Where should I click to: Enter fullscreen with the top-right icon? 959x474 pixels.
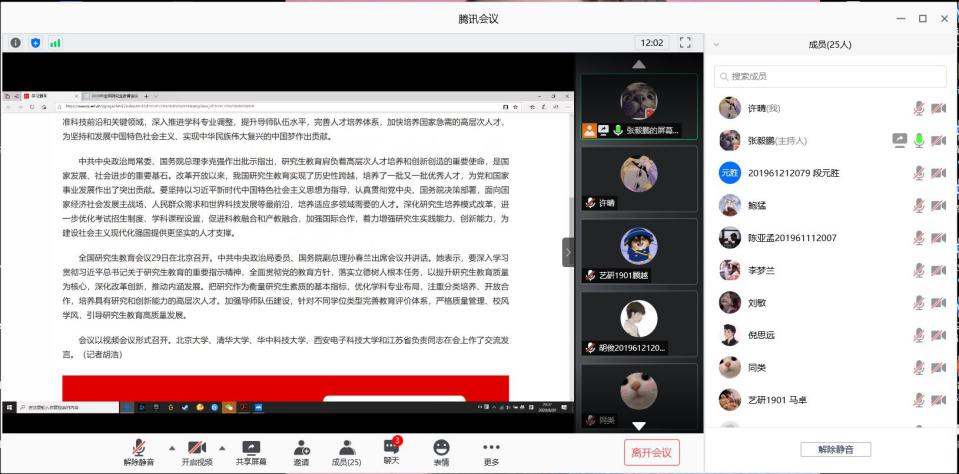pyautogui.click(x=685, y=43)
